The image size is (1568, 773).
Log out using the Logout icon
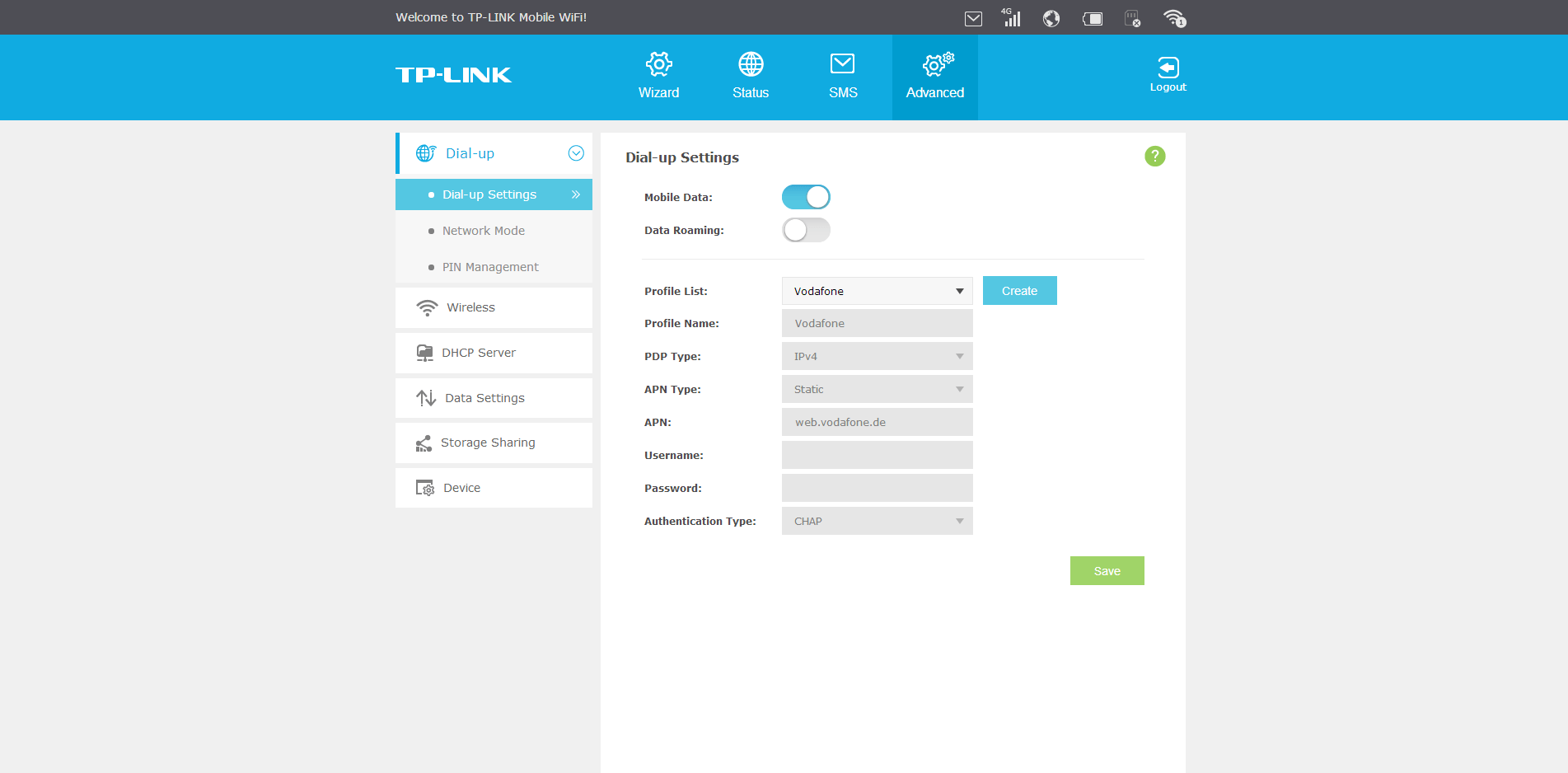[1168, 74]
